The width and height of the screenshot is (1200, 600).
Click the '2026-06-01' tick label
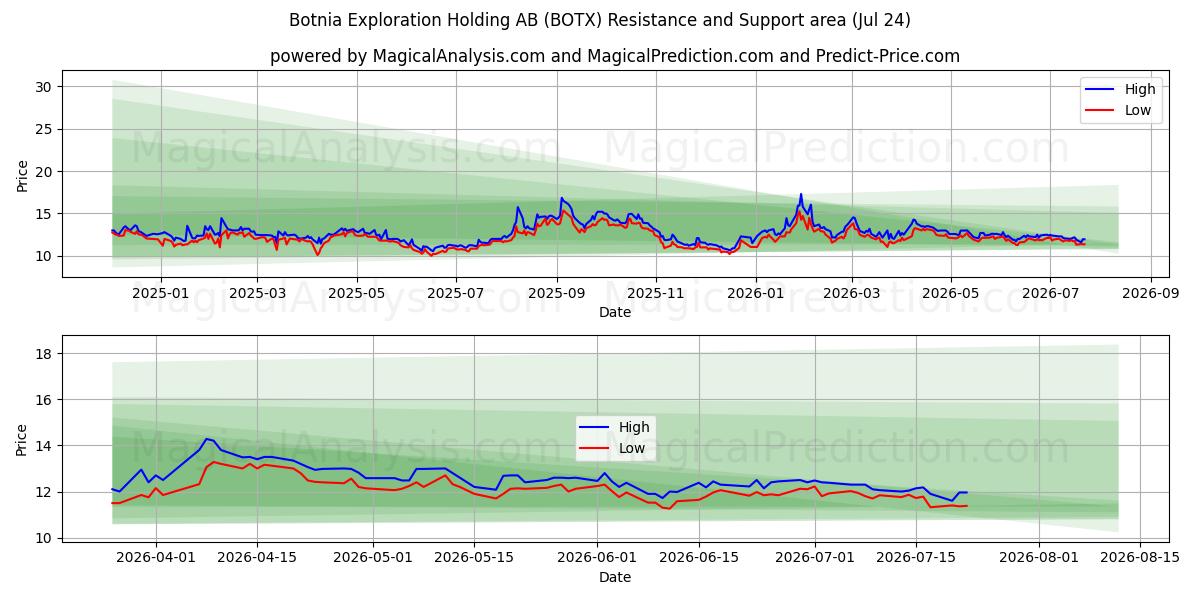point(596,559)
